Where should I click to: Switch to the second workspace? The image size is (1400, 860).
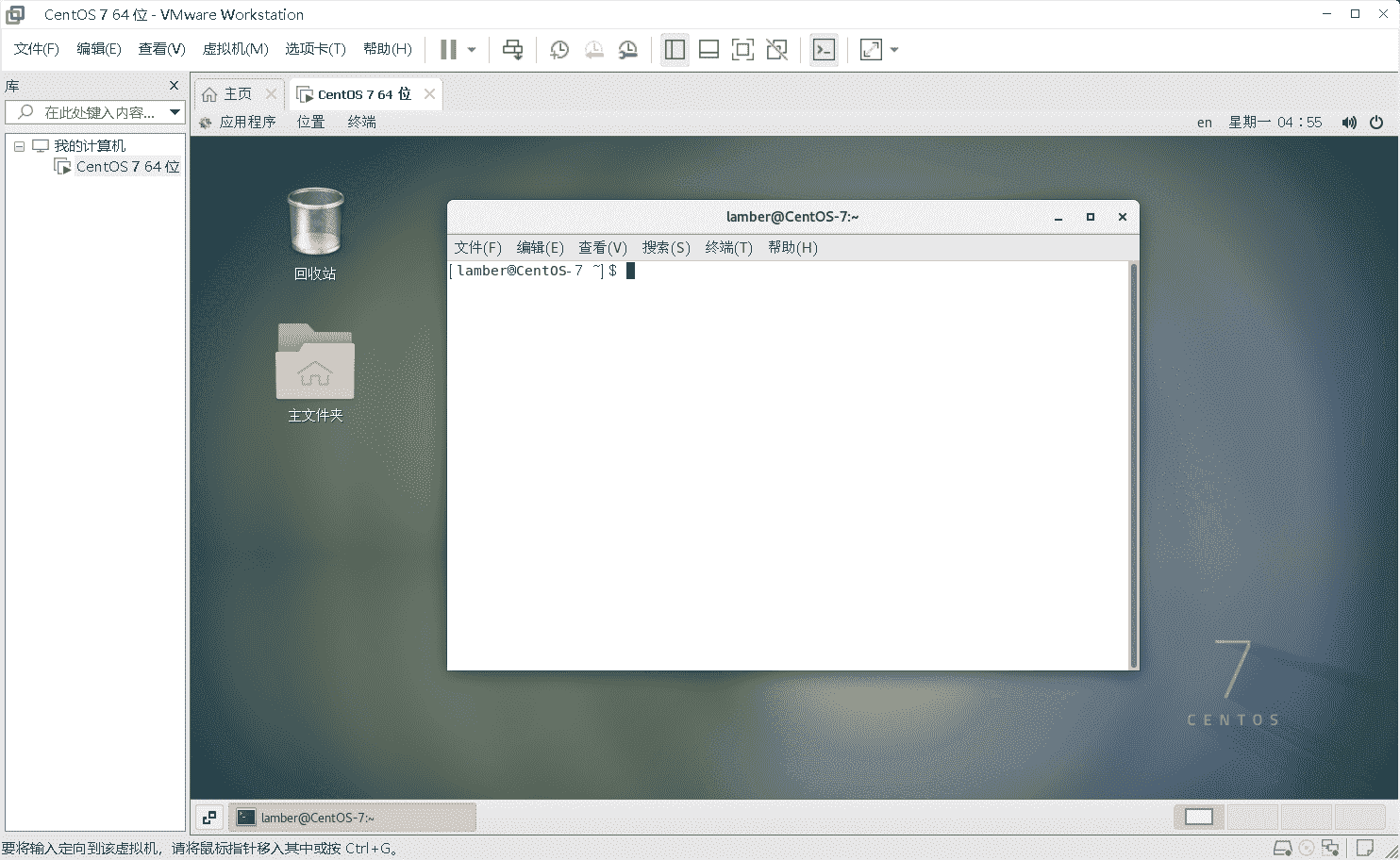point(1252,818)
